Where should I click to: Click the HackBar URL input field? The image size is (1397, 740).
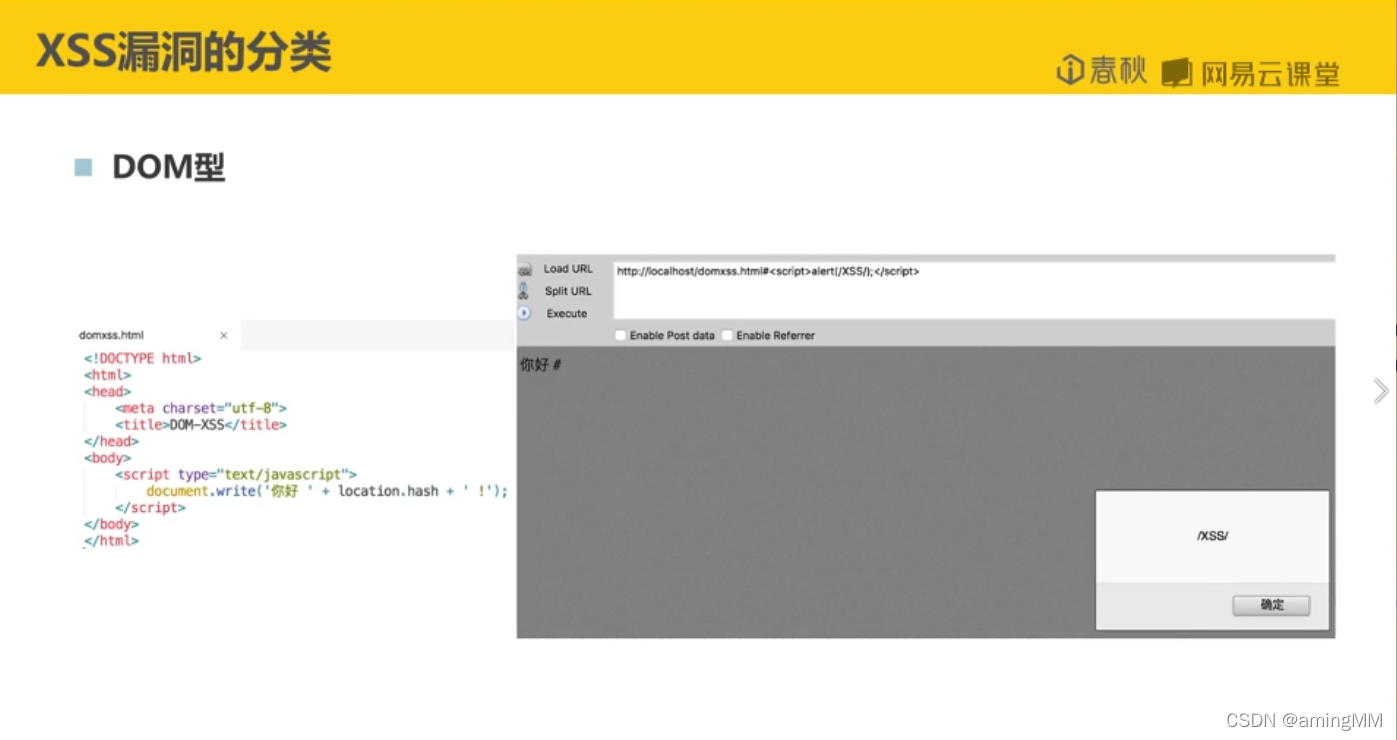(974, 290)
